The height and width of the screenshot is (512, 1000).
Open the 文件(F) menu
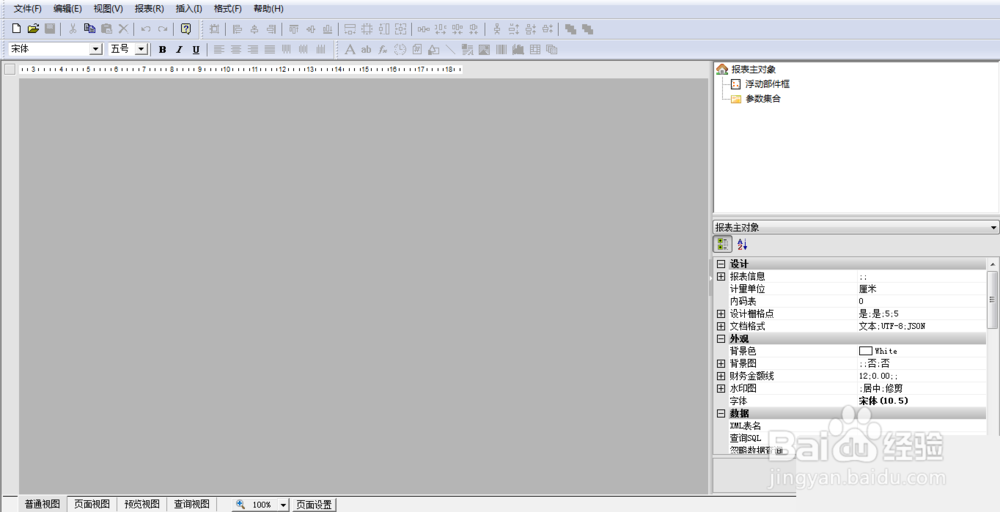pos(28,9)
